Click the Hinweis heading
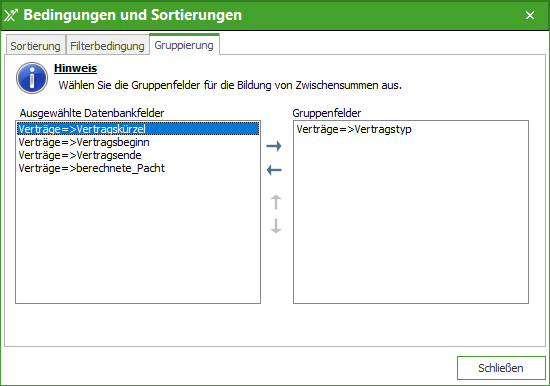 click(x=75, y=68)
